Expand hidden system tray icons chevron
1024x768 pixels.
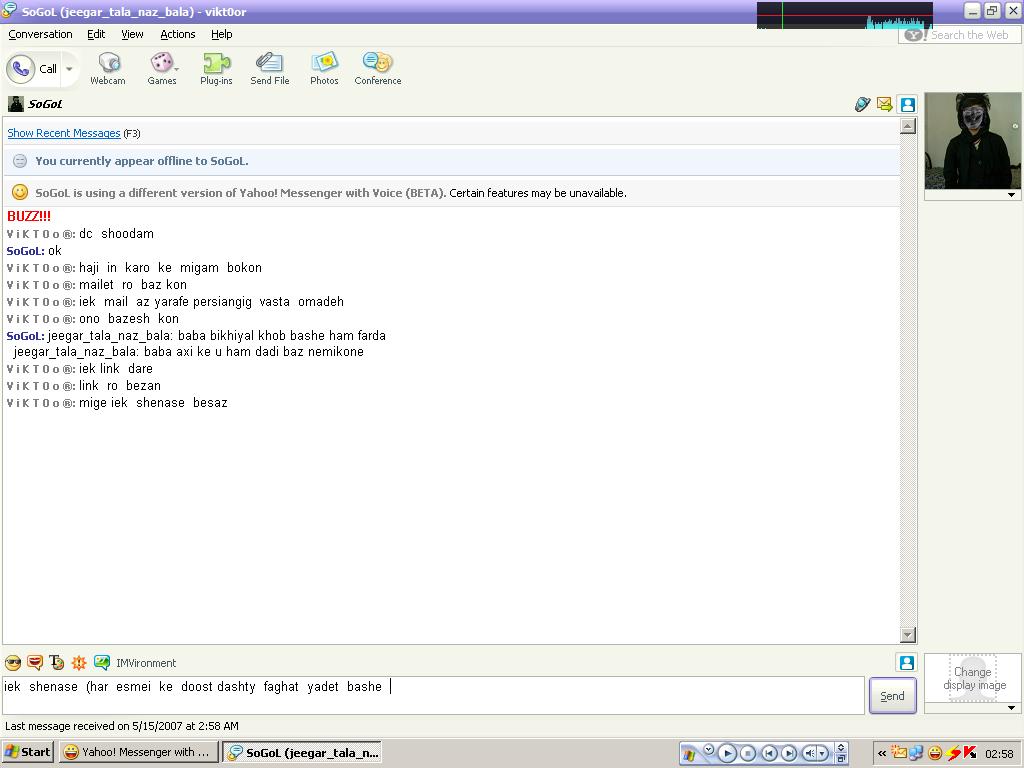tap(882, 753)
